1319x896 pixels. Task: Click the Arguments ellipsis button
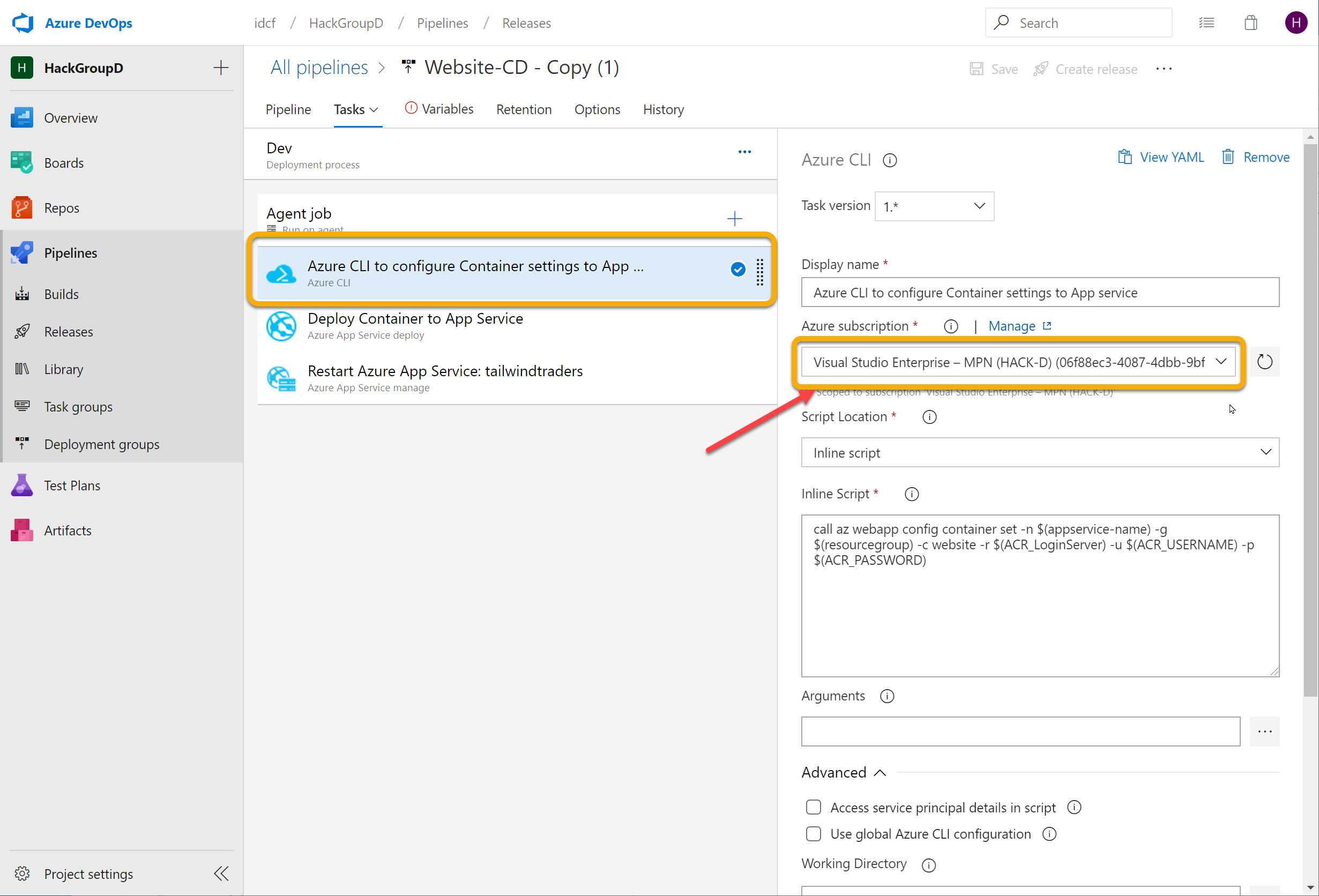[1264, 731]
